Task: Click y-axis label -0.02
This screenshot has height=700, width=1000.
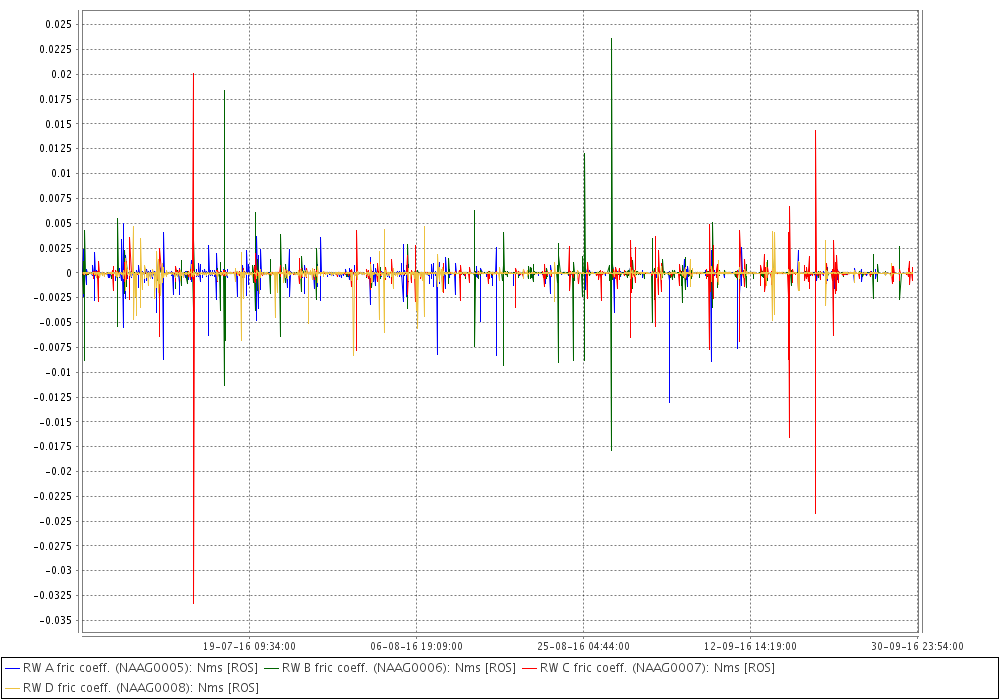Action: click(x=59, y=472)
